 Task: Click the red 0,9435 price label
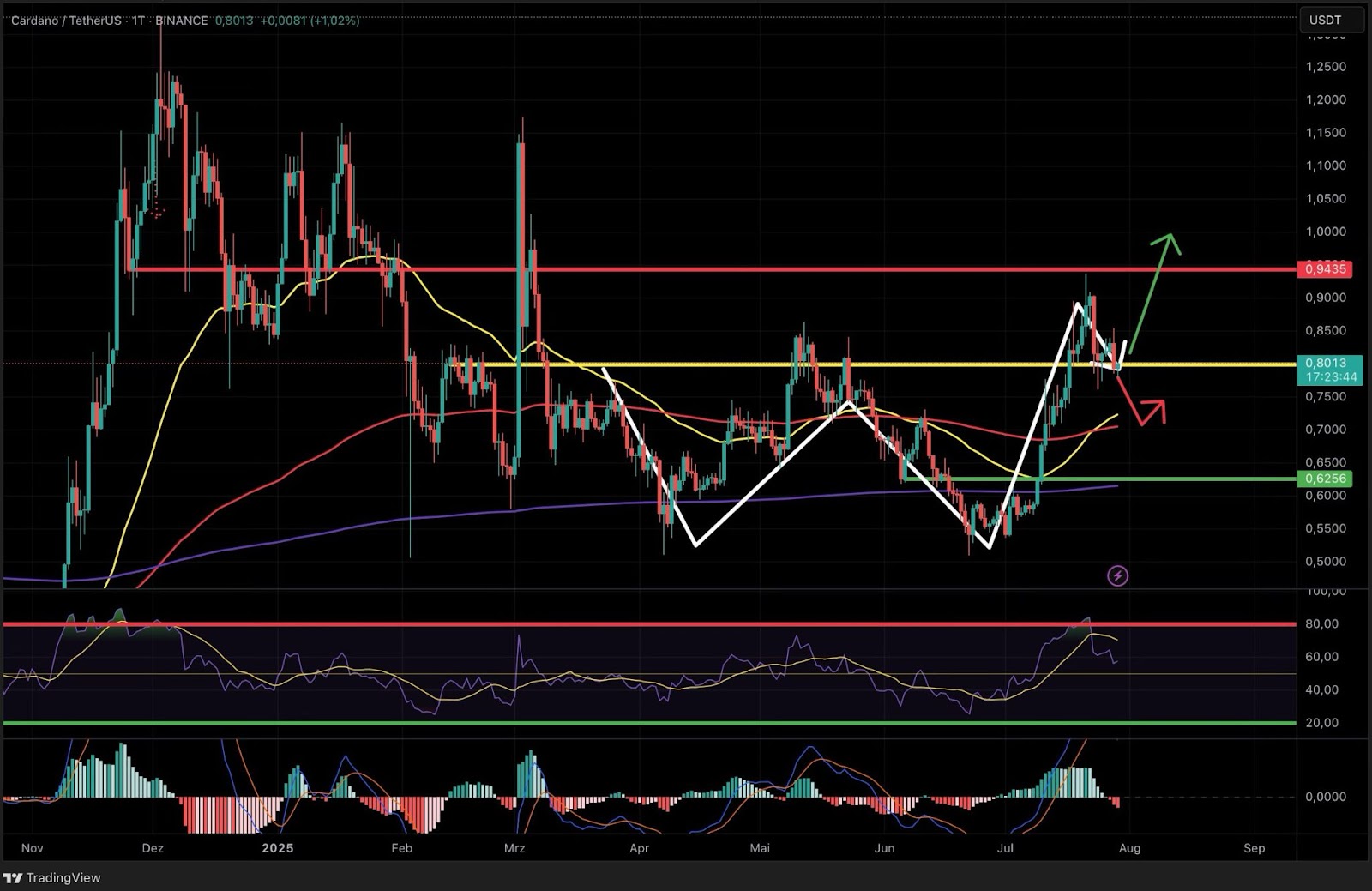tap(1325, 269)
